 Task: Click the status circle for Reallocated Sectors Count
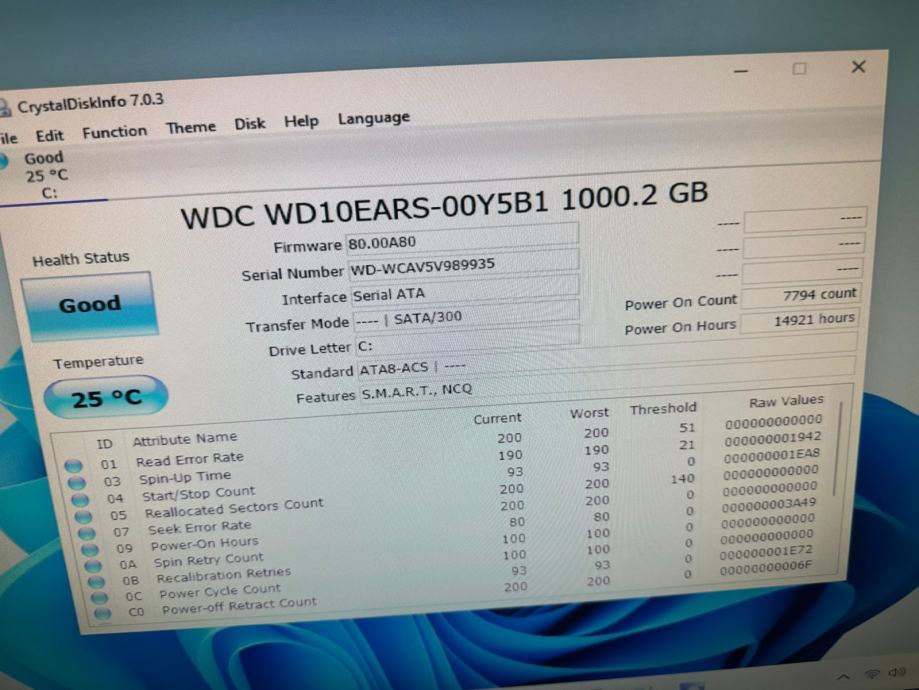click(83, 517)
